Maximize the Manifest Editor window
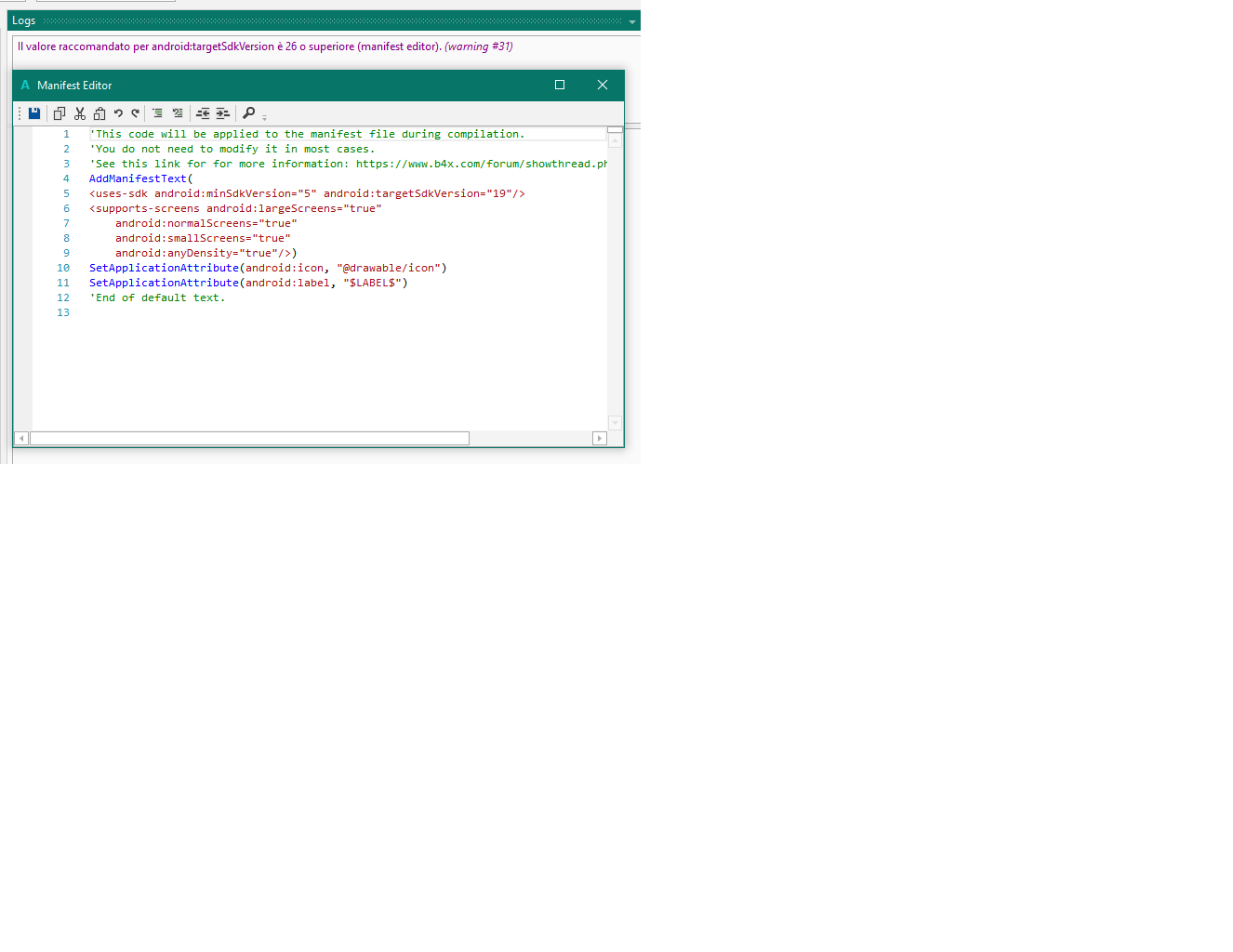The image size is (1233, 952). pos(560,85)
